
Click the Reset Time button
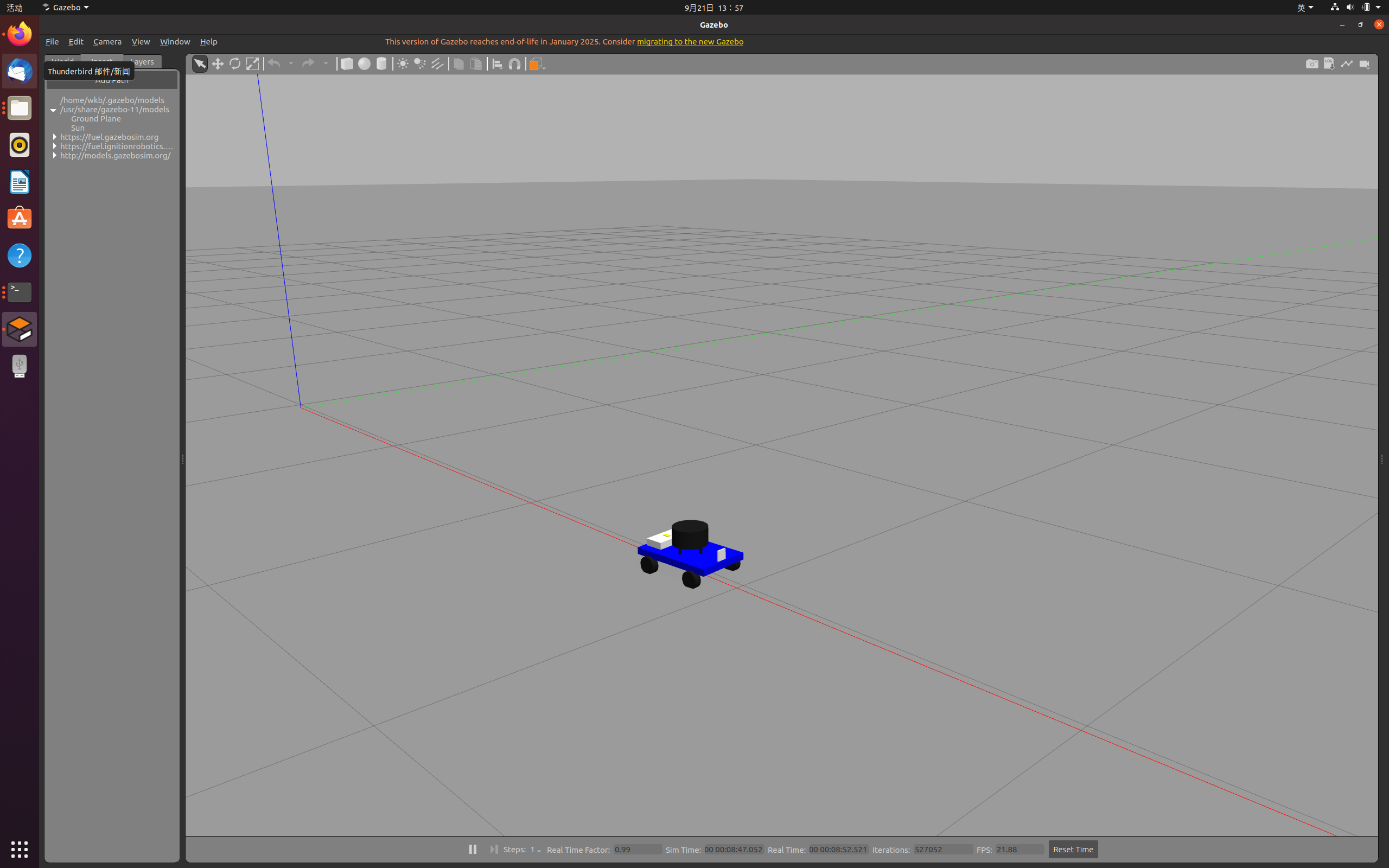(x=1073, y=850)
